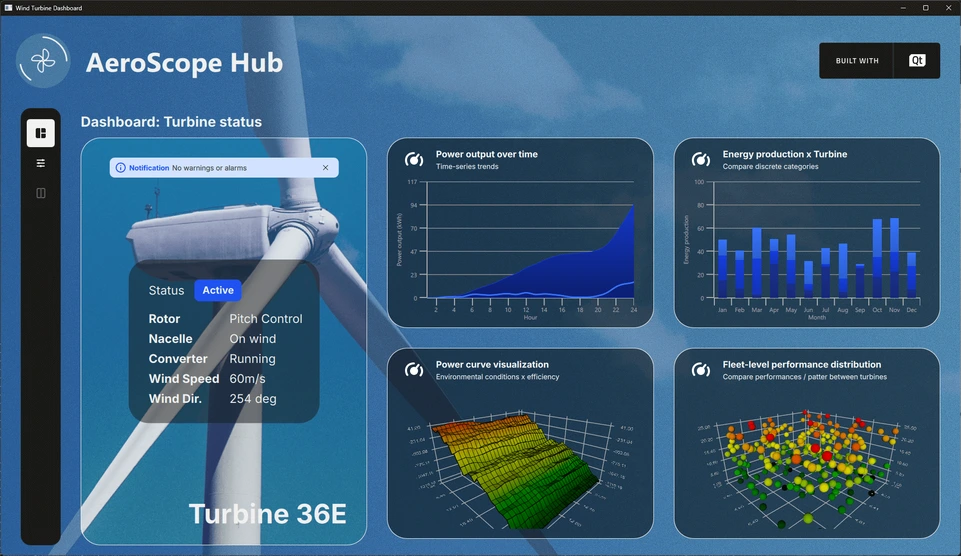Click the Turbine 36E title

tap(267, 514)
